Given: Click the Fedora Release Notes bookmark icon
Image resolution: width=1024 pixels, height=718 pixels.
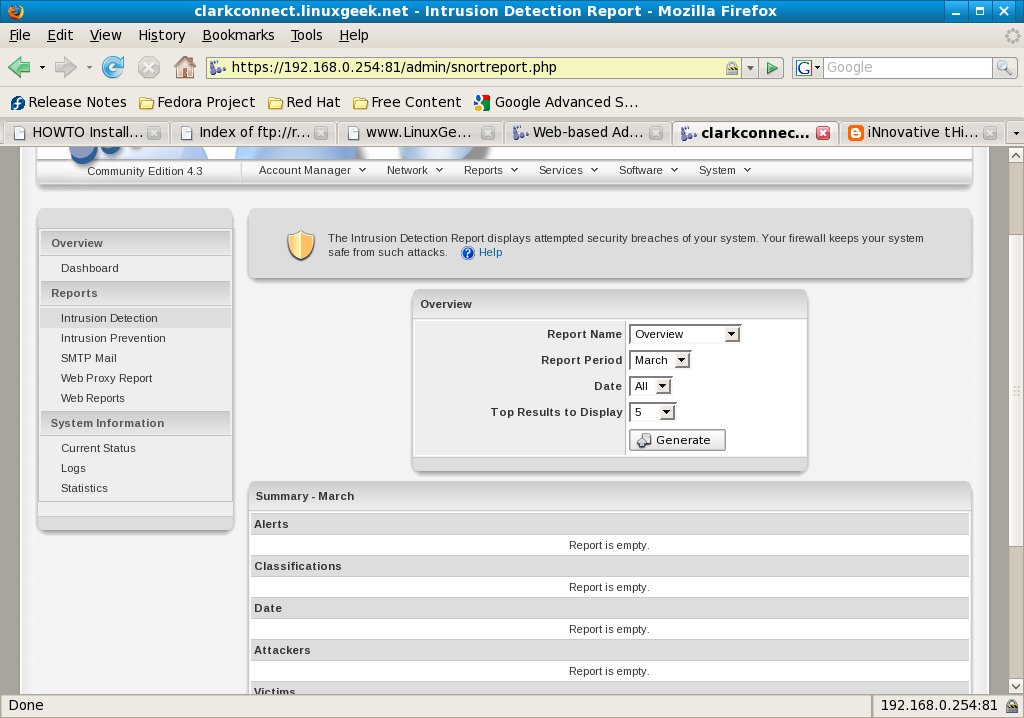Looking at the screenshot, I should (x=18, y=103).
